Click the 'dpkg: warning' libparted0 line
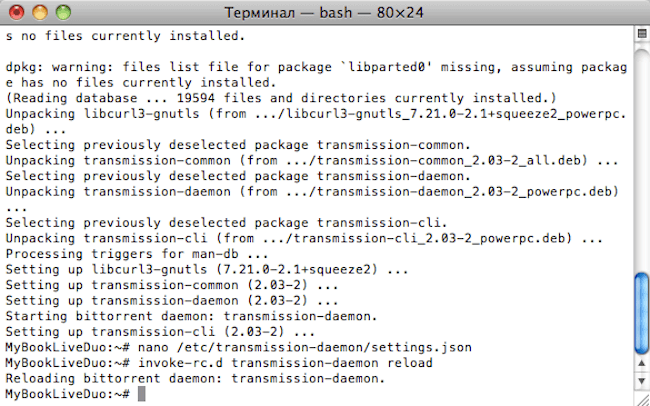 [316, 75]
